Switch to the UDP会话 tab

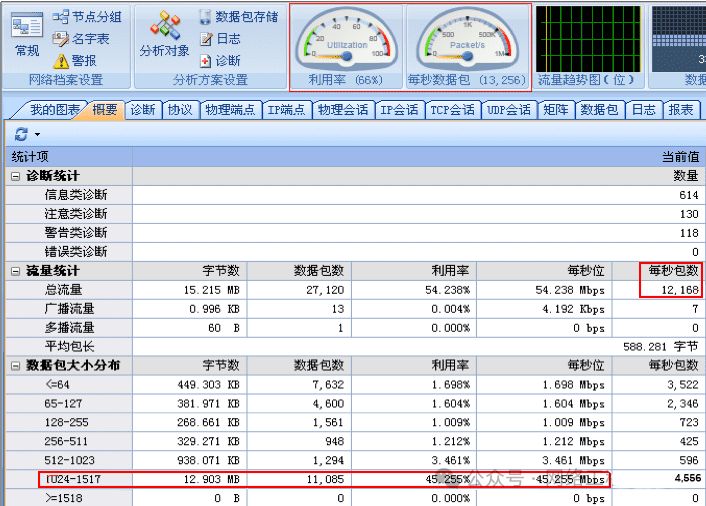[x=509, y=109]
